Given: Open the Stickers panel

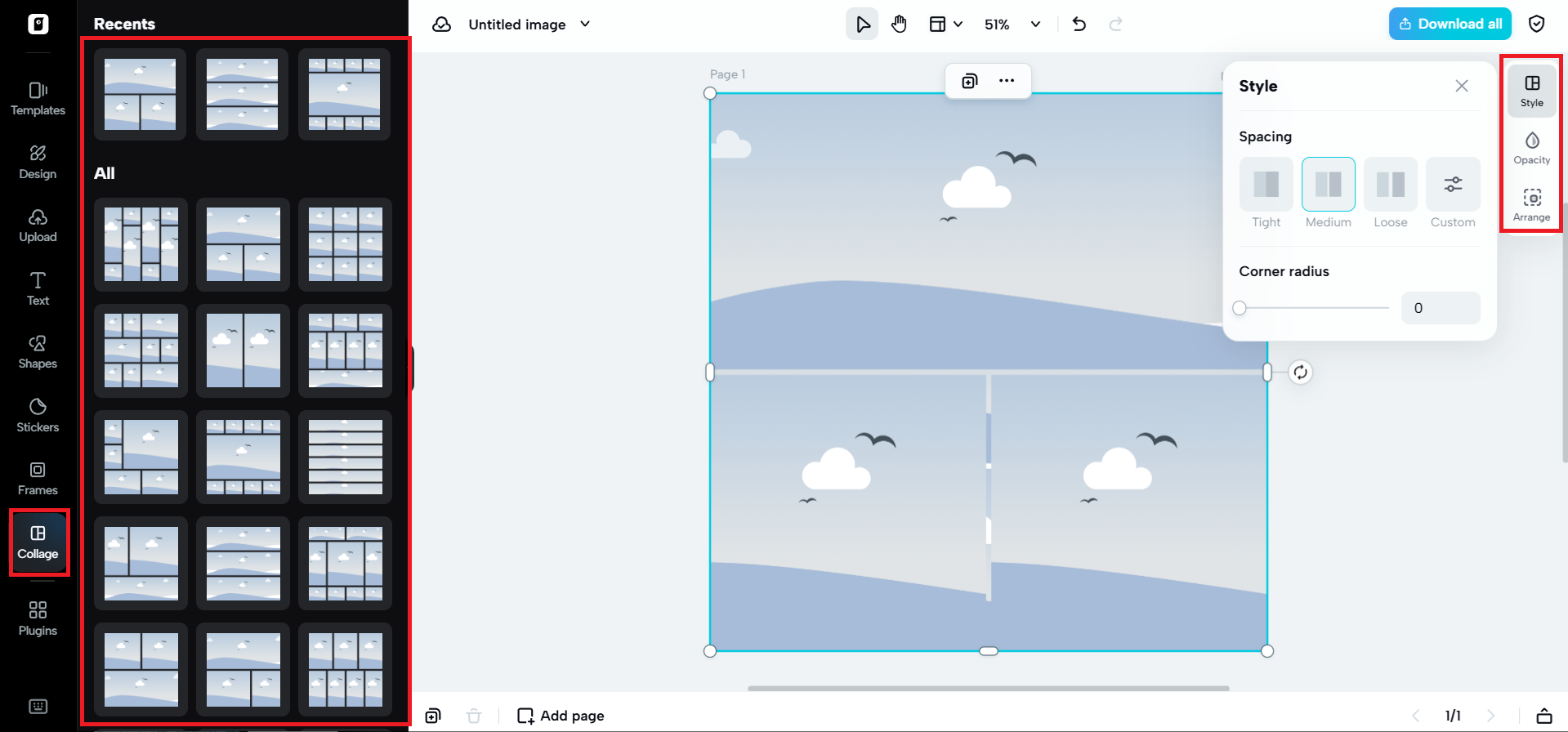Looking at the screenshot, I should (x=38, y=416).
